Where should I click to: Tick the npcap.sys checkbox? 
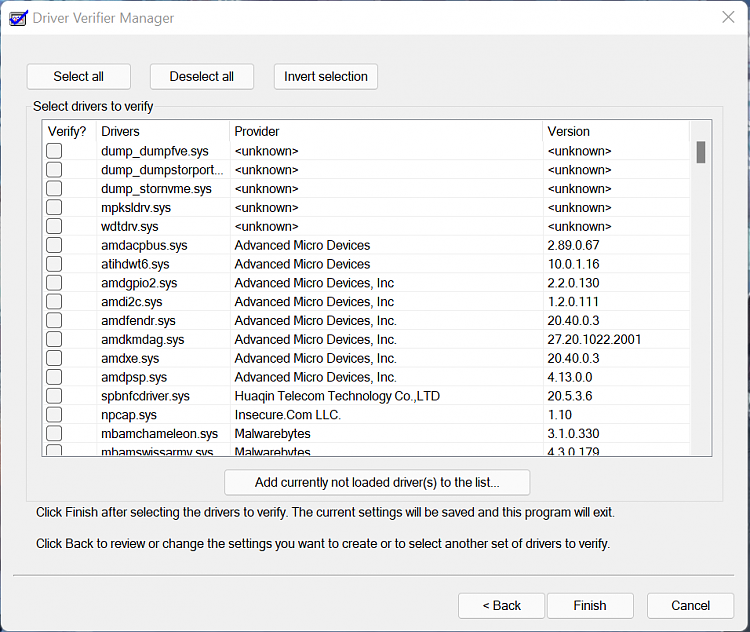(54, 415)
